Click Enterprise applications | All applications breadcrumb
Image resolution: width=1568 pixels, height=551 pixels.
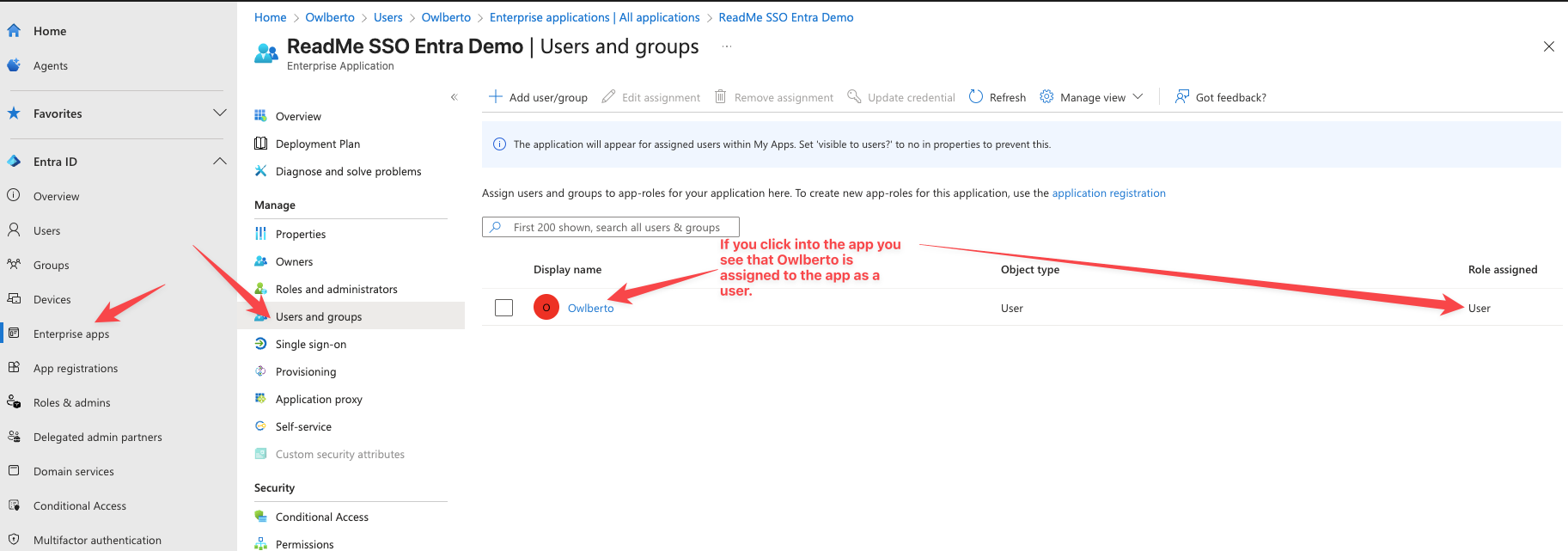(x=595, y=17)
